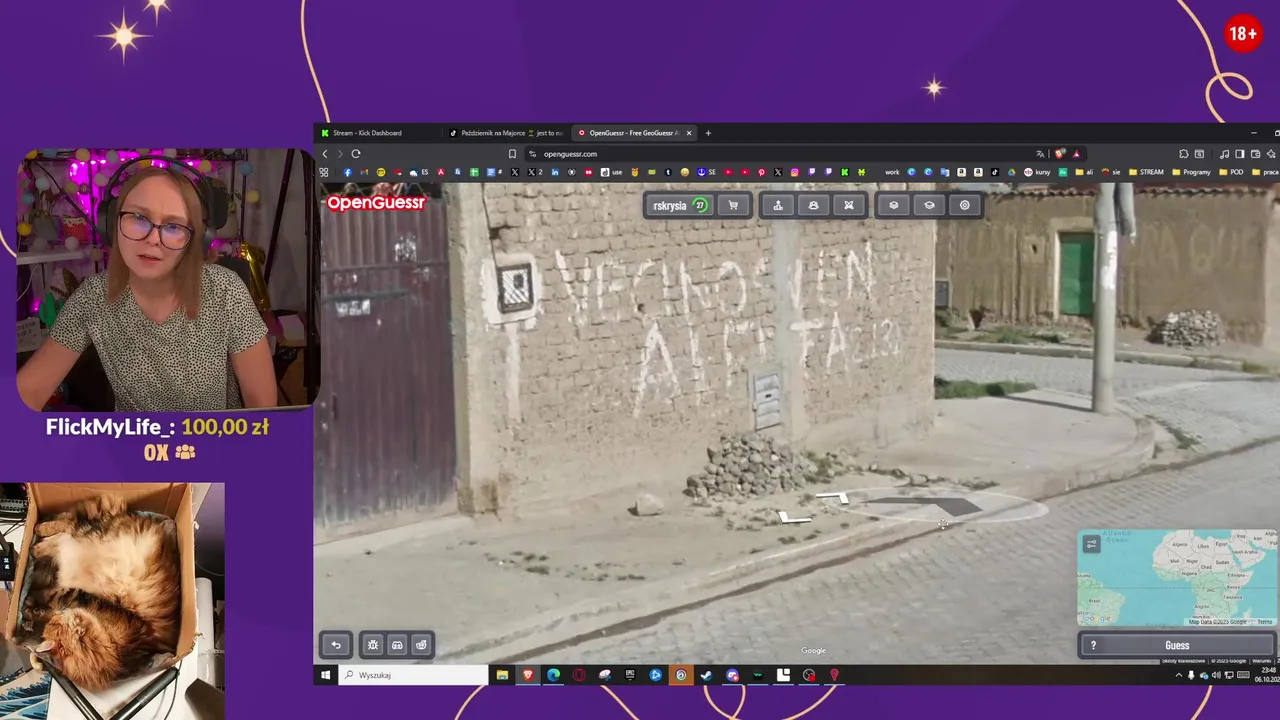Click the second stacked layers icon

tap(929, 205)
